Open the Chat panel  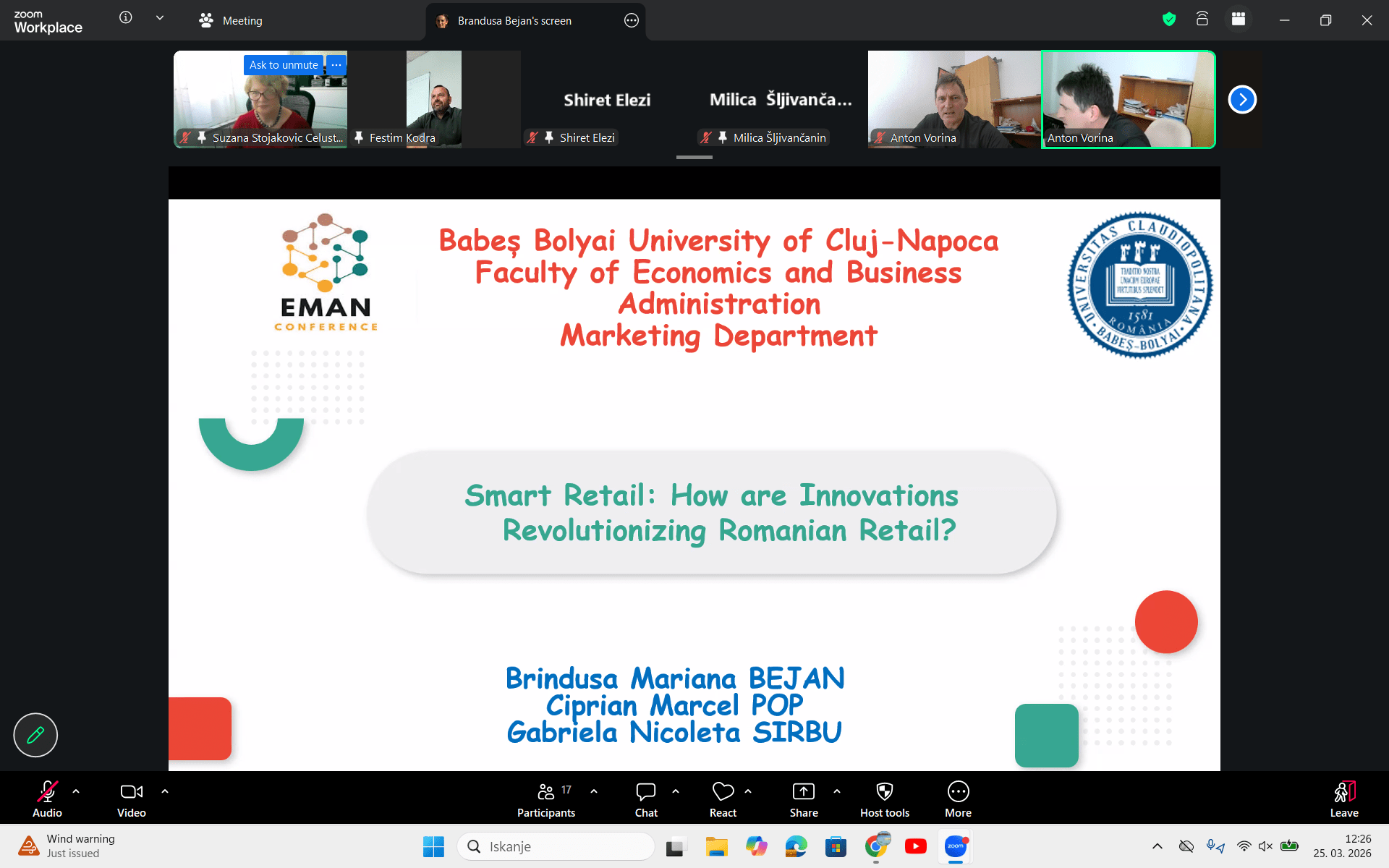645,799
